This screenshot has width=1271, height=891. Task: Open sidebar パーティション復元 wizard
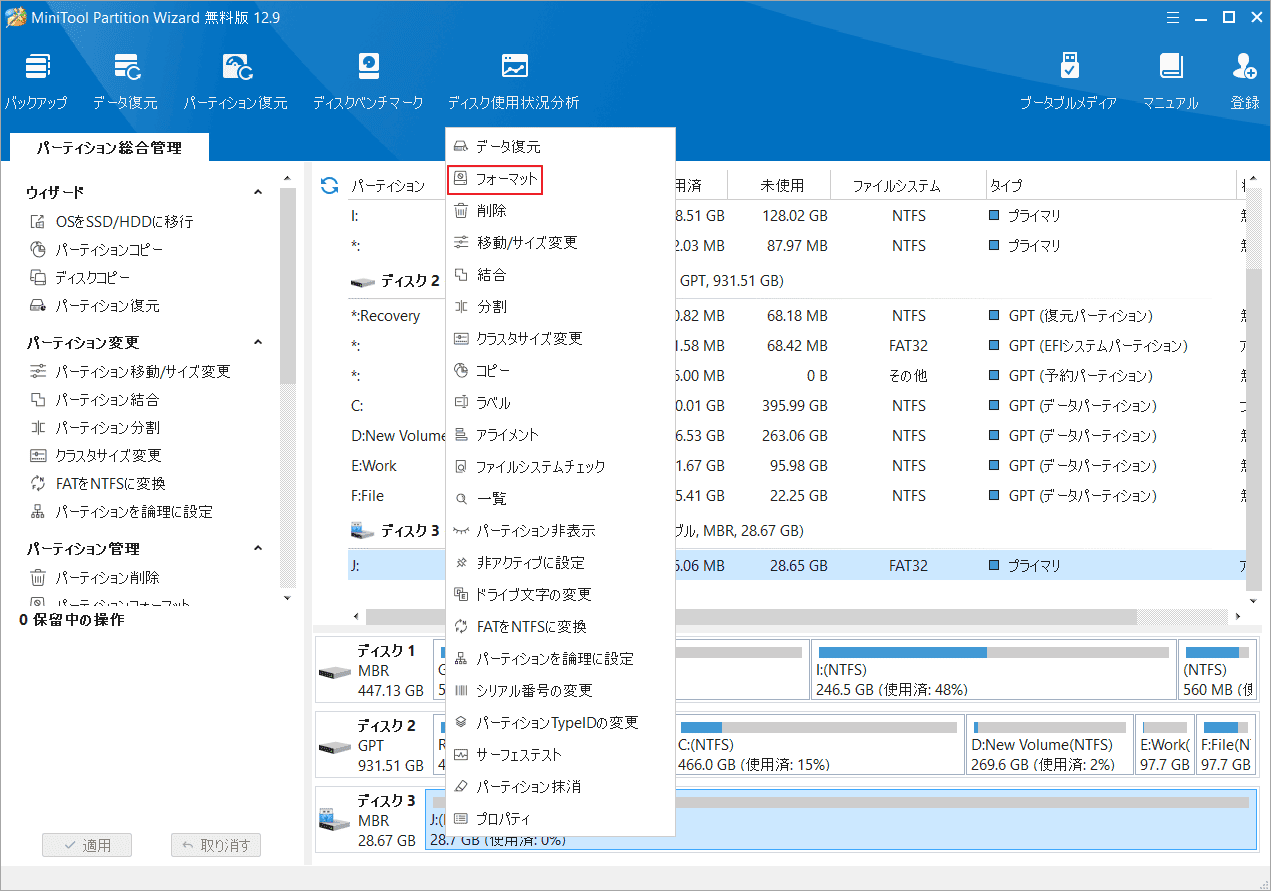pyautogui.click(x=95, y=306)
